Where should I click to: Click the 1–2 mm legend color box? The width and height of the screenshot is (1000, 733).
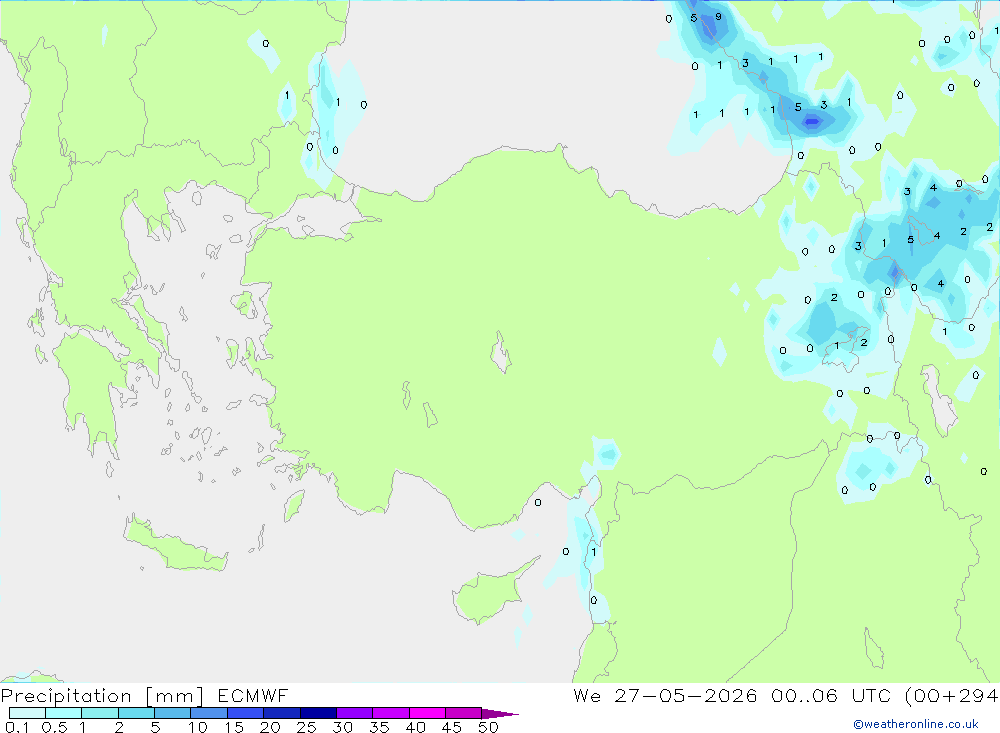coord(100,713)
